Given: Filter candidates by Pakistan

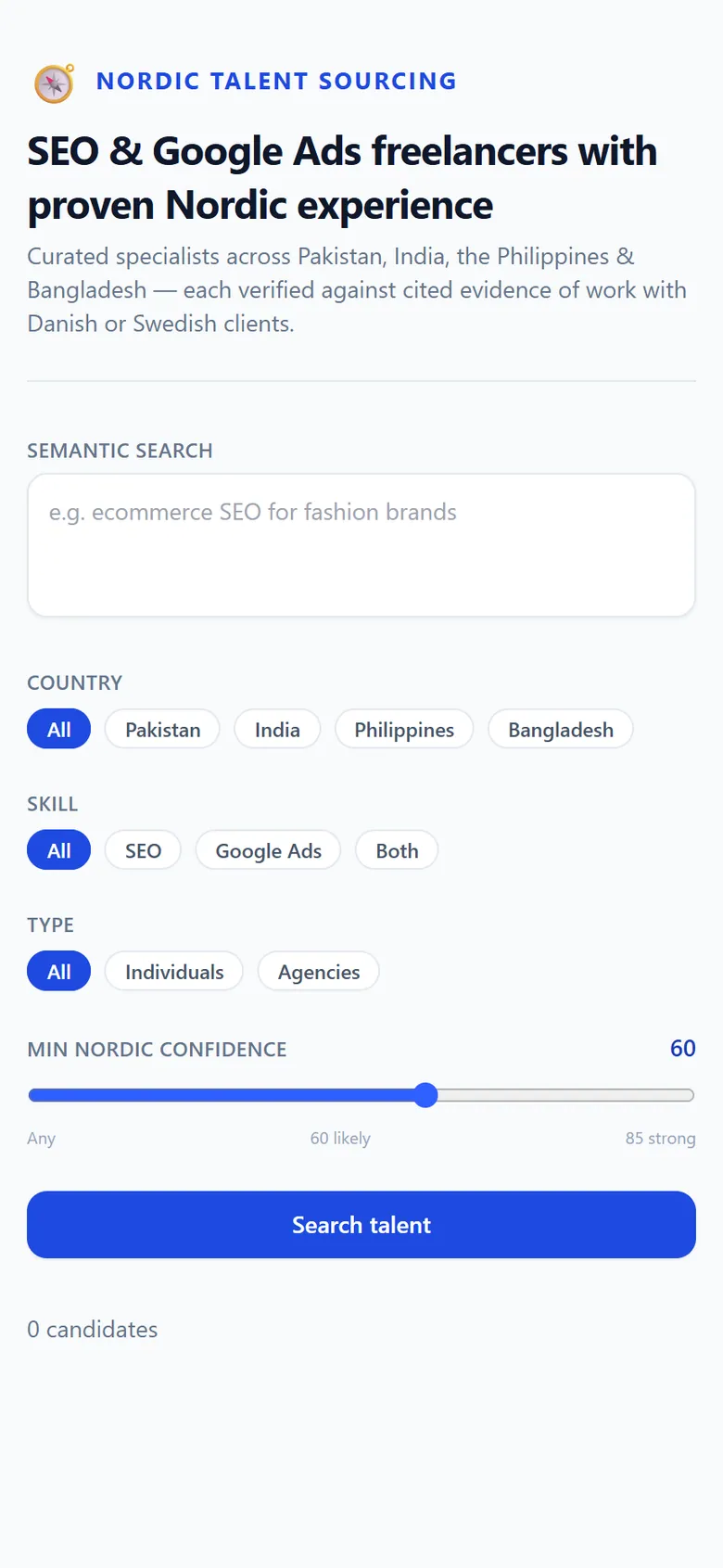Looking at the screenshot, I should tap(162, 729).
